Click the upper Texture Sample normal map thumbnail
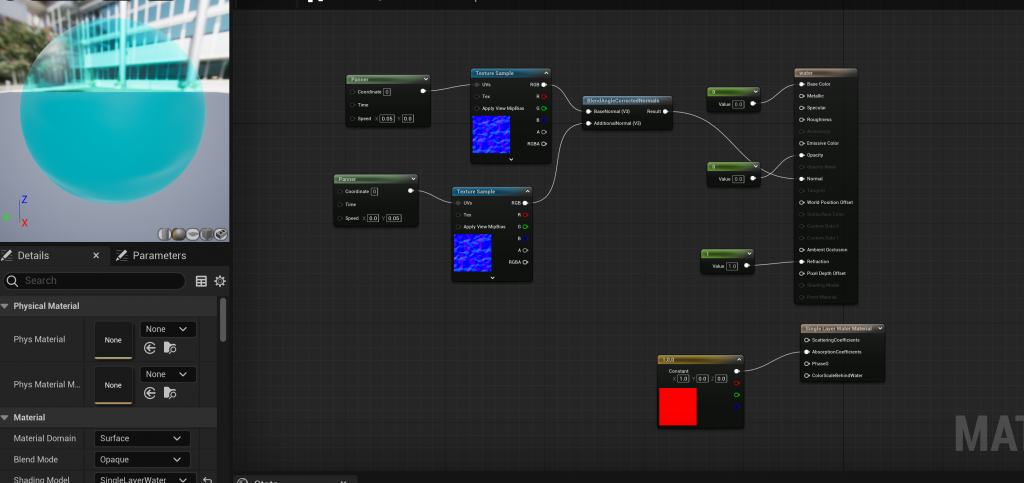This screenshot has width=1024, height=483. tap(491, 135)
